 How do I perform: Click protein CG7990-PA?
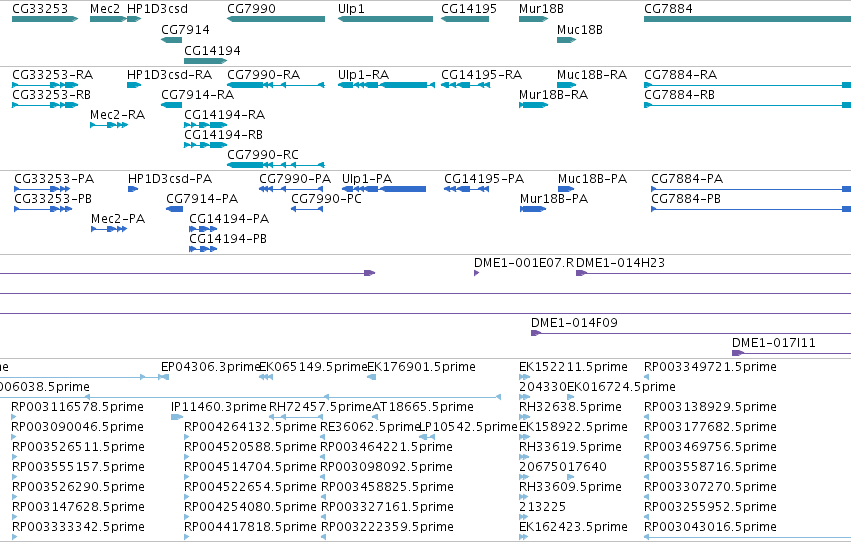tap(295, 179)
